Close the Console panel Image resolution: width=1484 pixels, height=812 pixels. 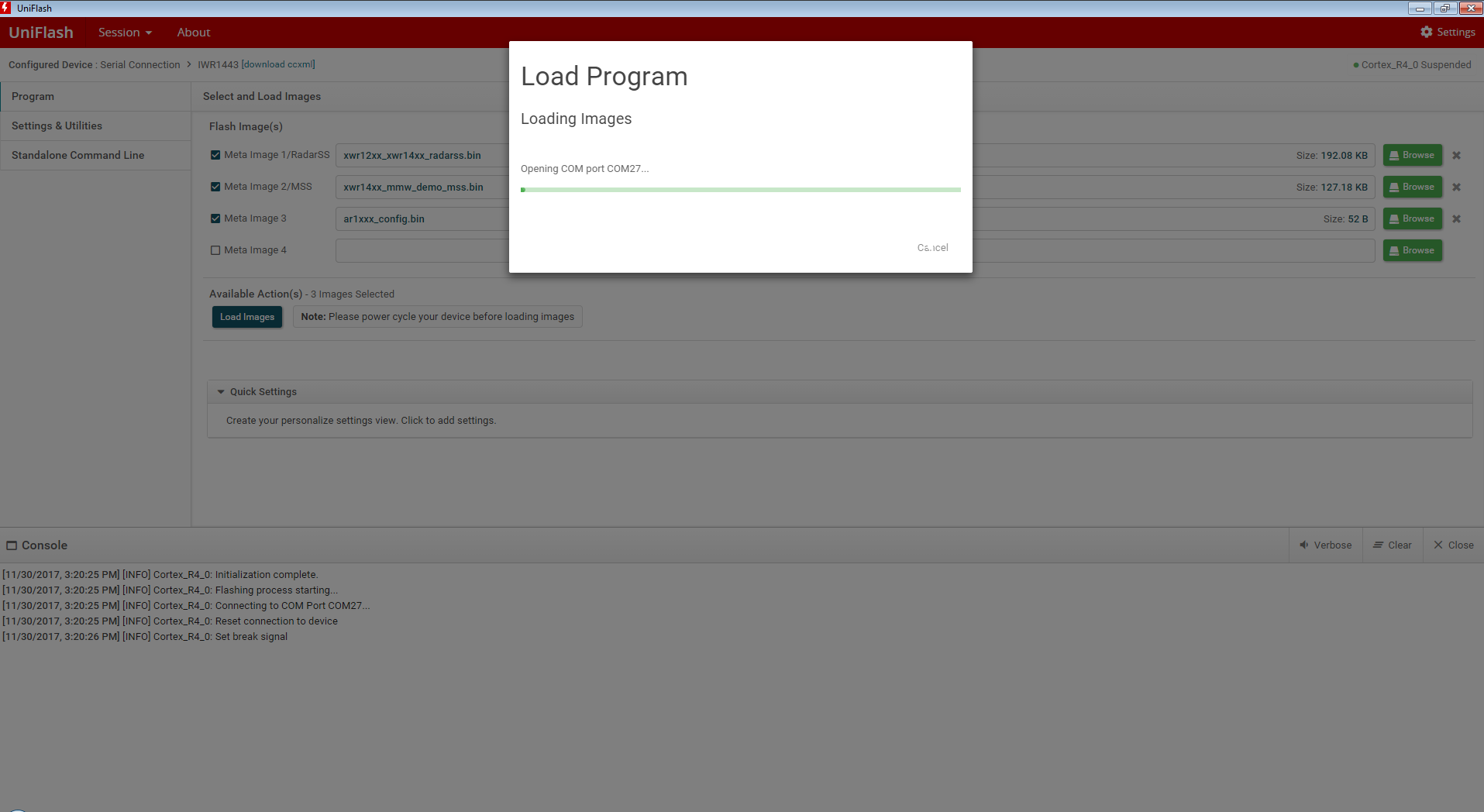[x=1454, y=545]
